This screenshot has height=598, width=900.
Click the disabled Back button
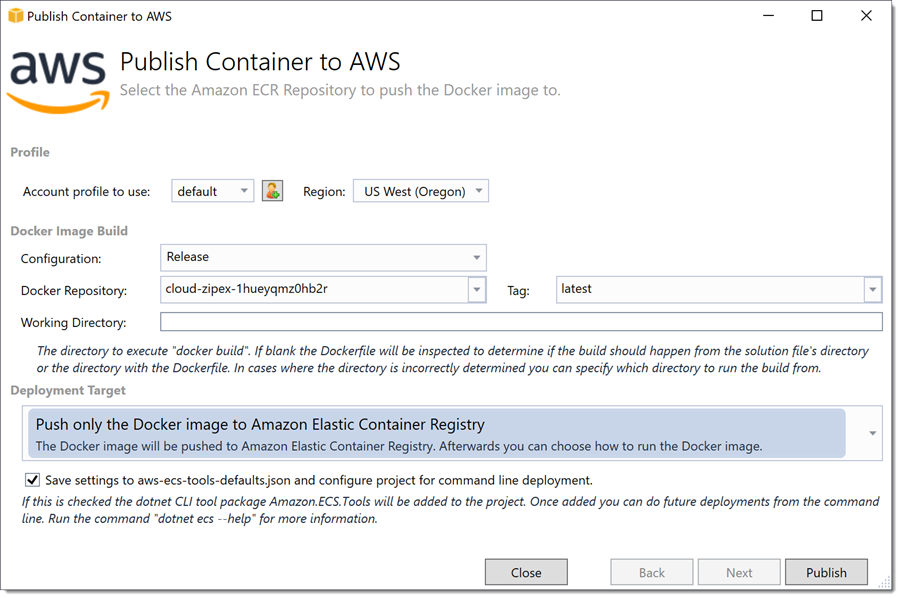651,572
